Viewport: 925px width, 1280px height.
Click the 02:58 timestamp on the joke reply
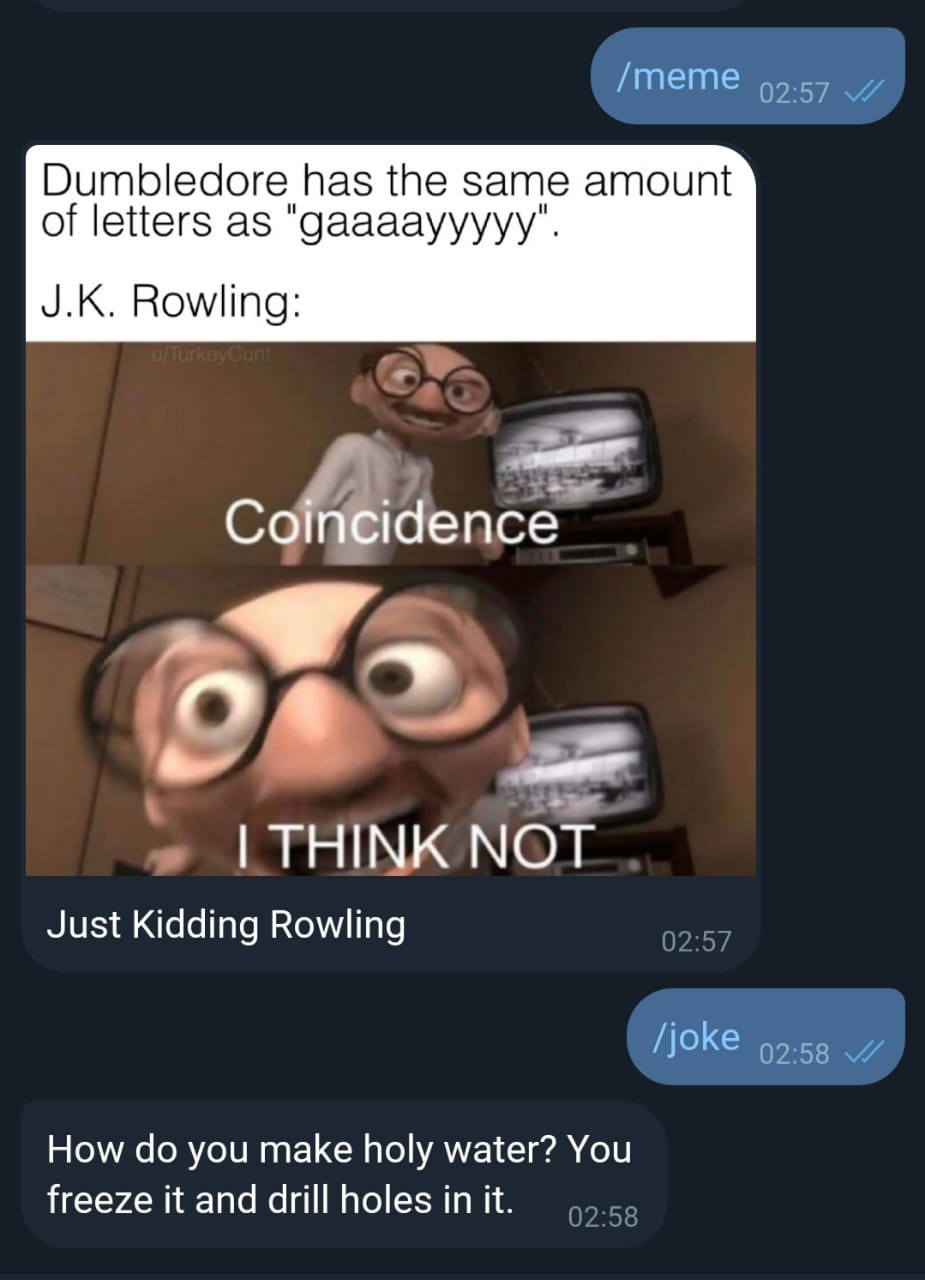(602, 1216)
